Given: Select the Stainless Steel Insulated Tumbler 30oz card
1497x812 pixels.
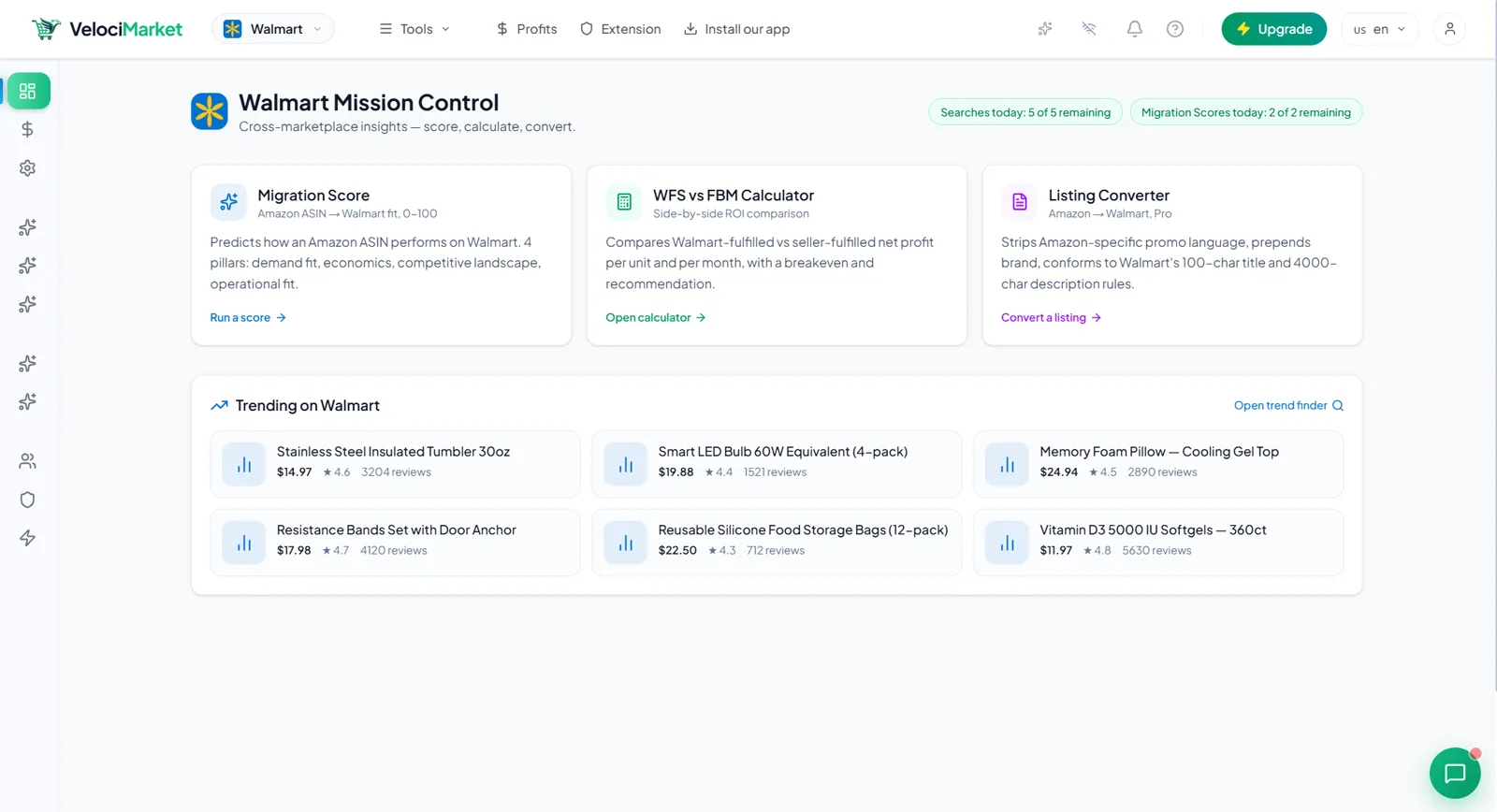Looking at the screenshot, I should [x=395, y=464].
